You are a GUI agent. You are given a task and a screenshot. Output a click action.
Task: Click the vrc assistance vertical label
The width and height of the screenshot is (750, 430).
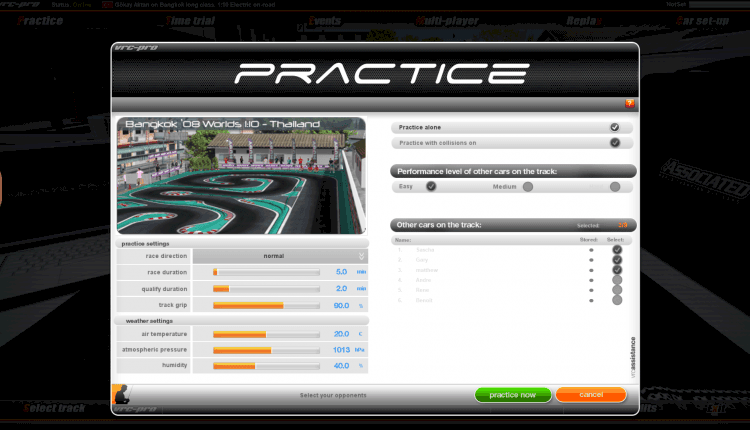[x=633, y=357]
